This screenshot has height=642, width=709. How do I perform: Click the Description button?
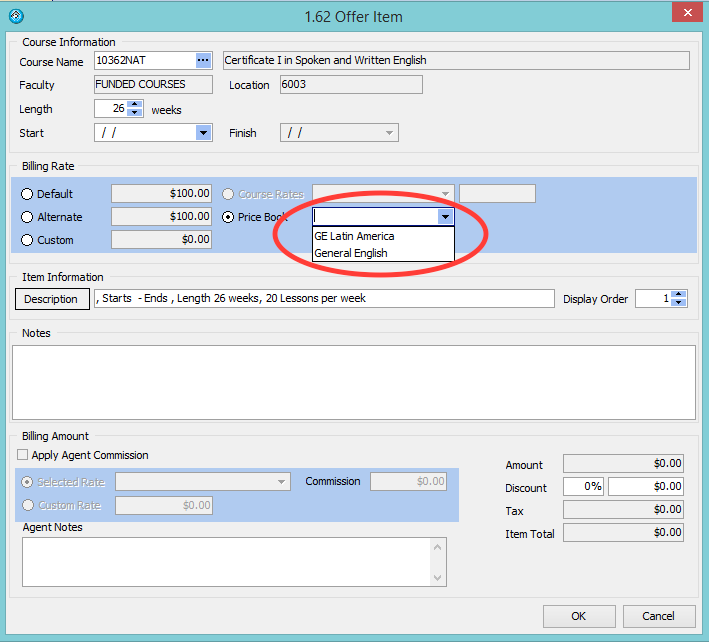[51, 299]
